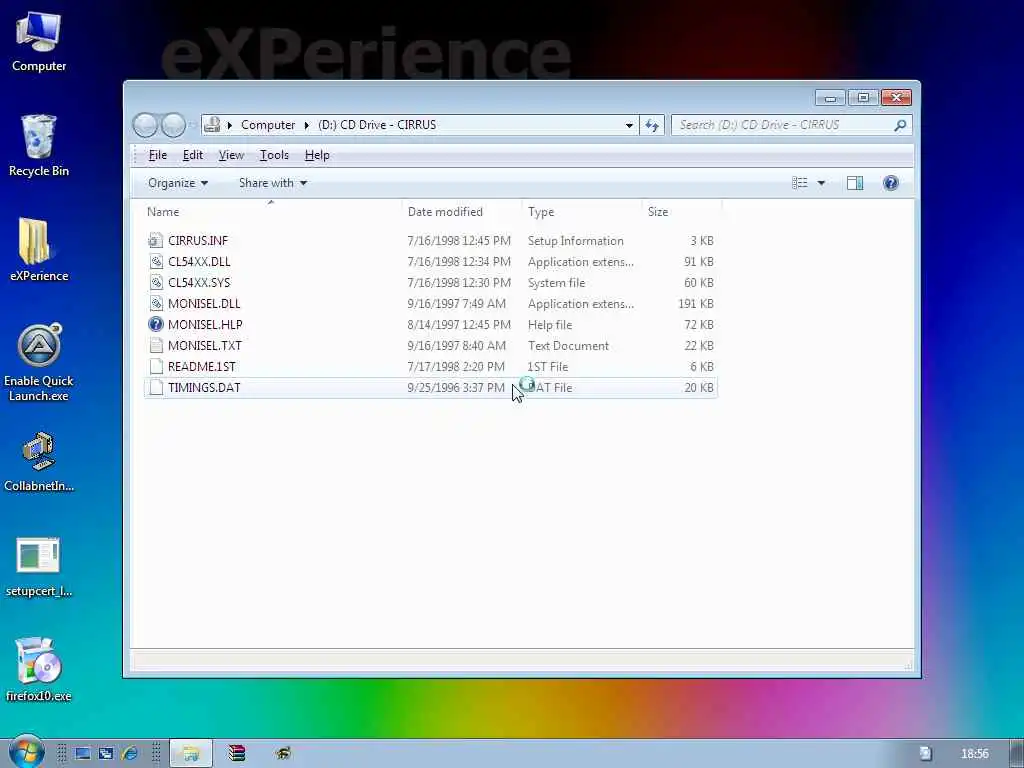Image resolution: width=1024 pixels, height=768 pixels.
Task: Click file name MONISEL.TXT
Action: [204, 345]
